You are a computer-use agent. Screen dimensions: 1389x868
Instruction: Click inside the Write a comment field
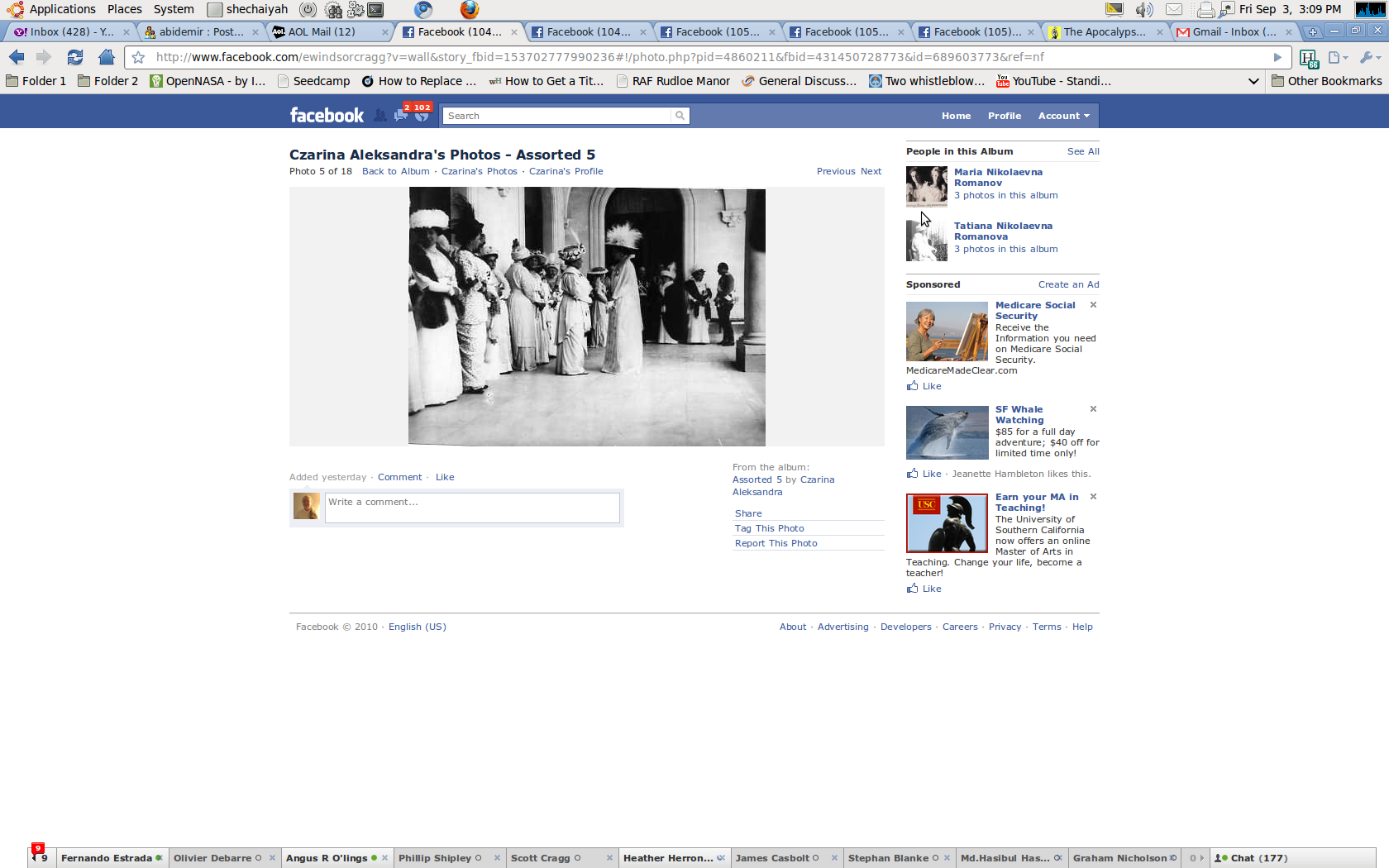pos(472,508)
